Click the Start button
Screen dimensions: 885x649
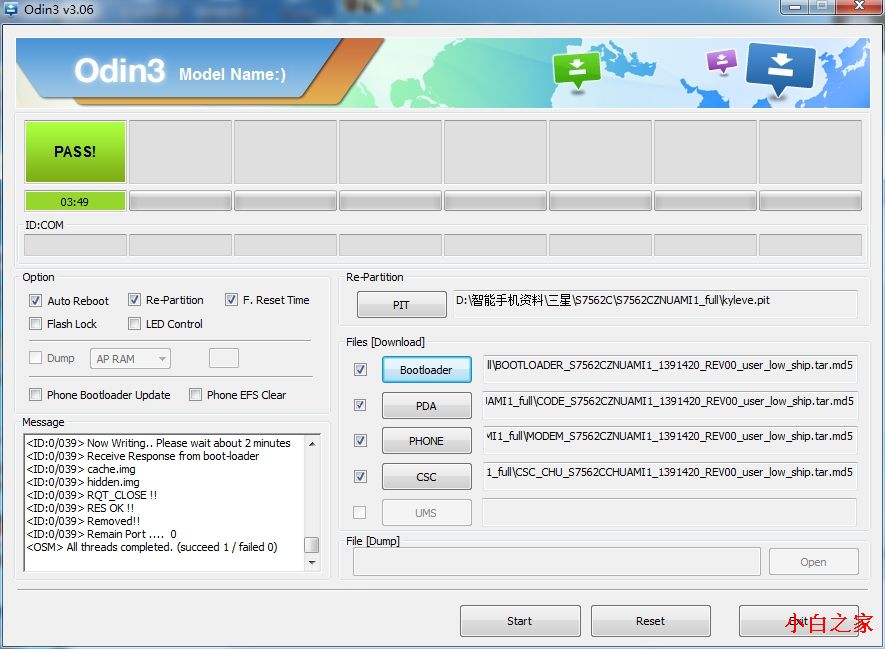coord(520,621)
